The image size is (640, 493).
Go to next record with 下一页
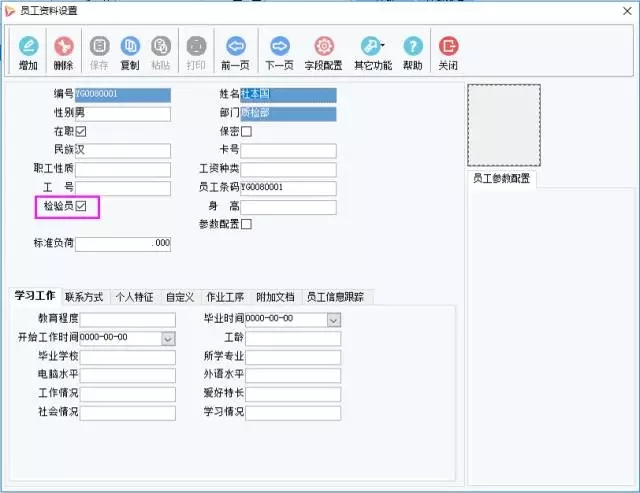click(x=279, y=47)
